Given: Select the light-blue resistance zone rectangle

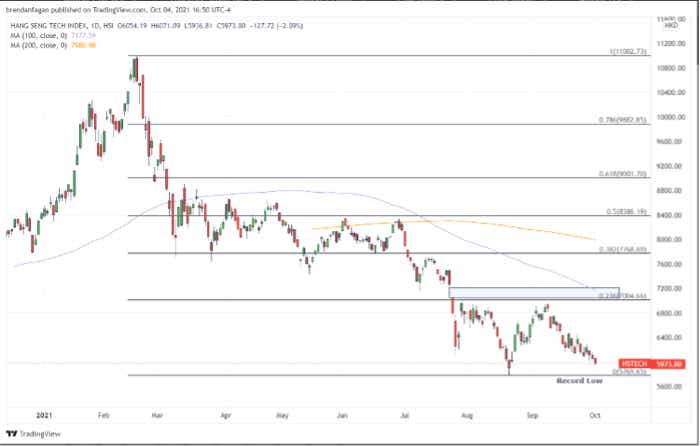Looking at the screenshot, I should pyautogui.click(x=534, y=293).
